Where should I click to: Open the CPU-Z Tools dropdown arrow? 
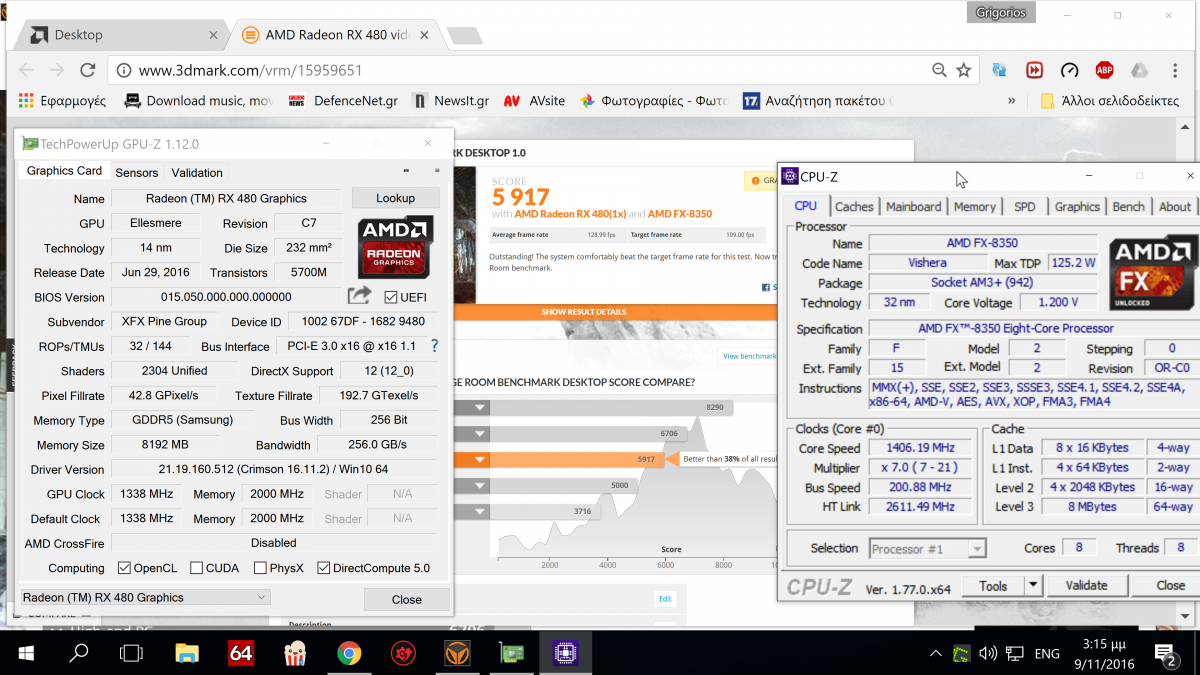(1033, 586)
